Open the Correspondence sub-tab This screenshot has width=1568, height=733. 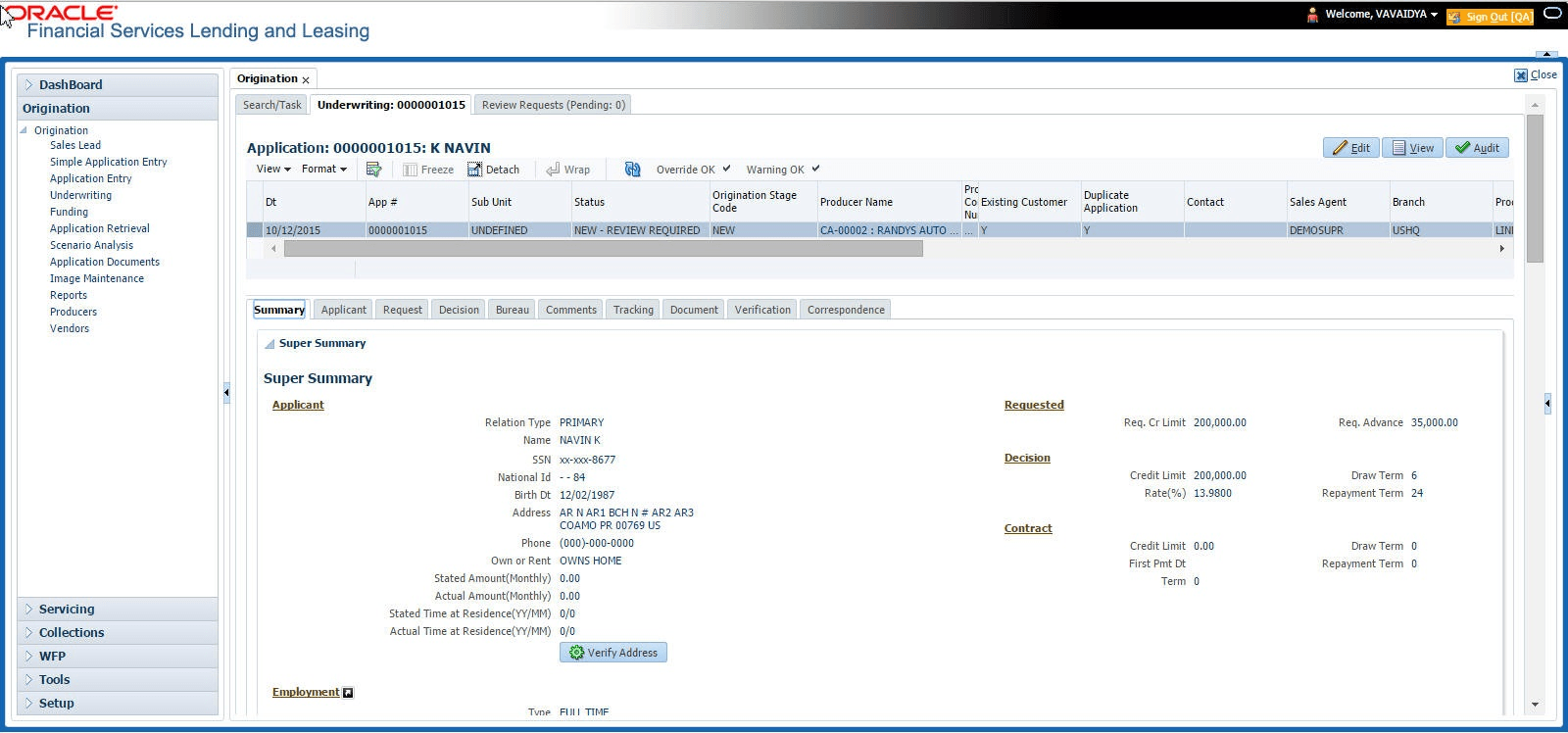[x=846, y=310]
